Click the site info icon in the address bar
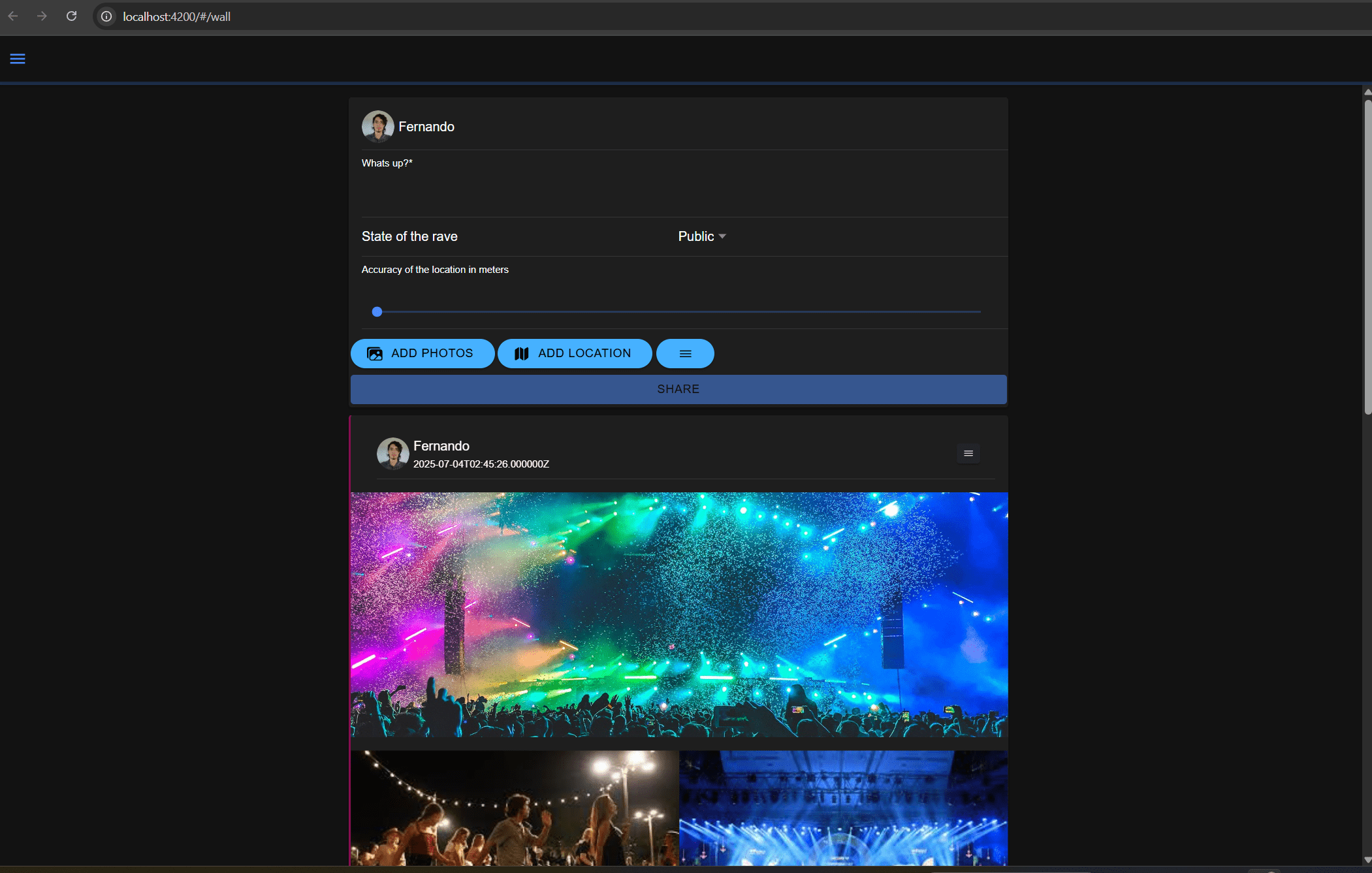 coord(106,16)
